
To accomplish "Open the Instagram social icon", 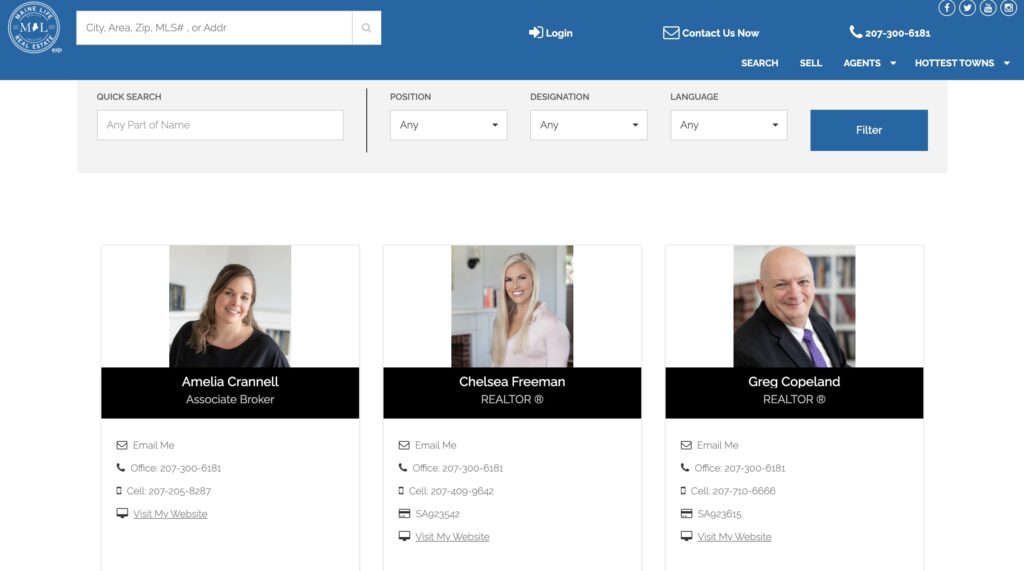I will [1009, 8].
